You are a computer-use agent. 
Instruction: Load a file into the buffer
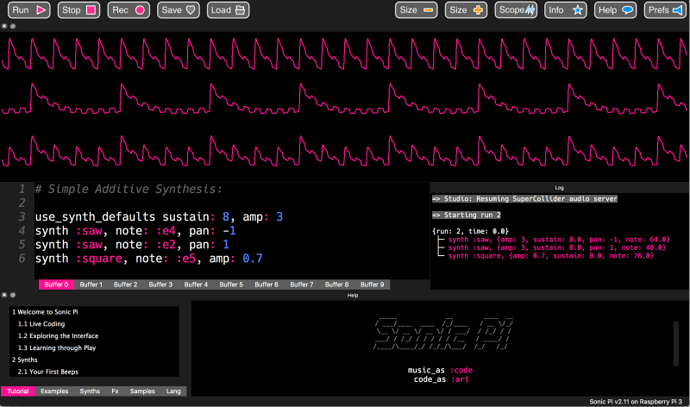pos(228,10)
